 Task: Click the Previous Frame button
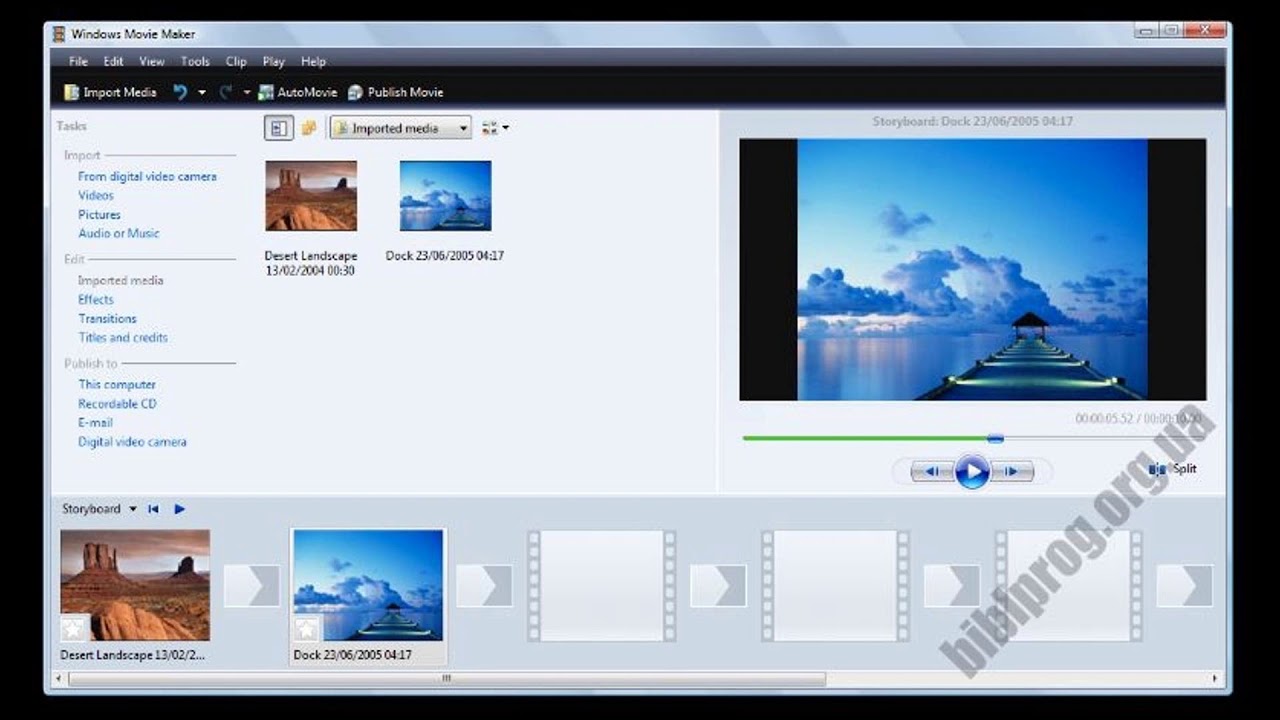pyautogui.click(x=932, y=471)
